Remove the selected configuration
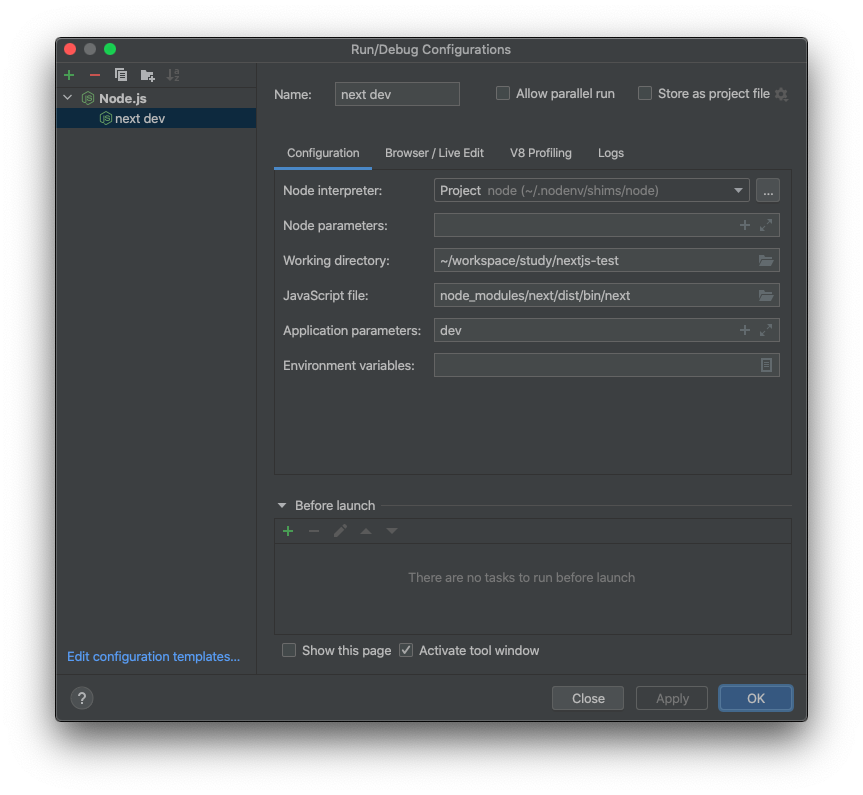Image resolution: width=863 pixels, height=795 pixels. [x=95, y=75]
